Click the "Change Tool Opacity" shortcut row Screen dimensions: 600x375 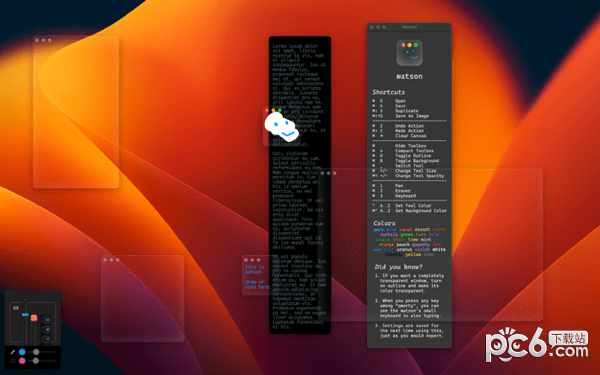click(408, 176)
